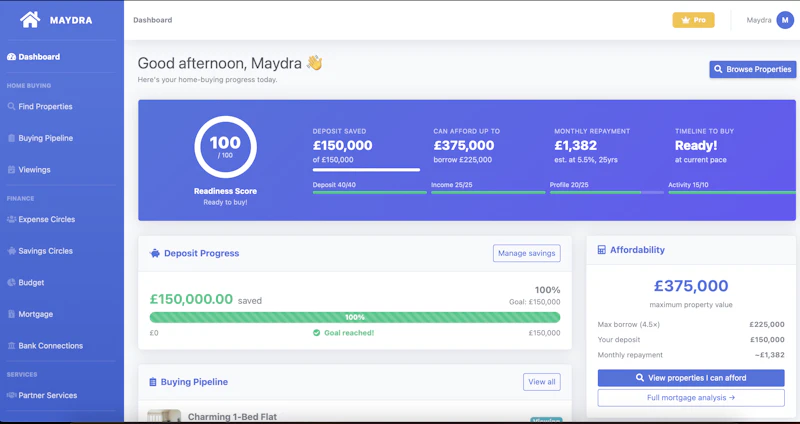Click the waving hand emoji in greeting
This screenshot has width=800, height=424.
tap(314, 63)
